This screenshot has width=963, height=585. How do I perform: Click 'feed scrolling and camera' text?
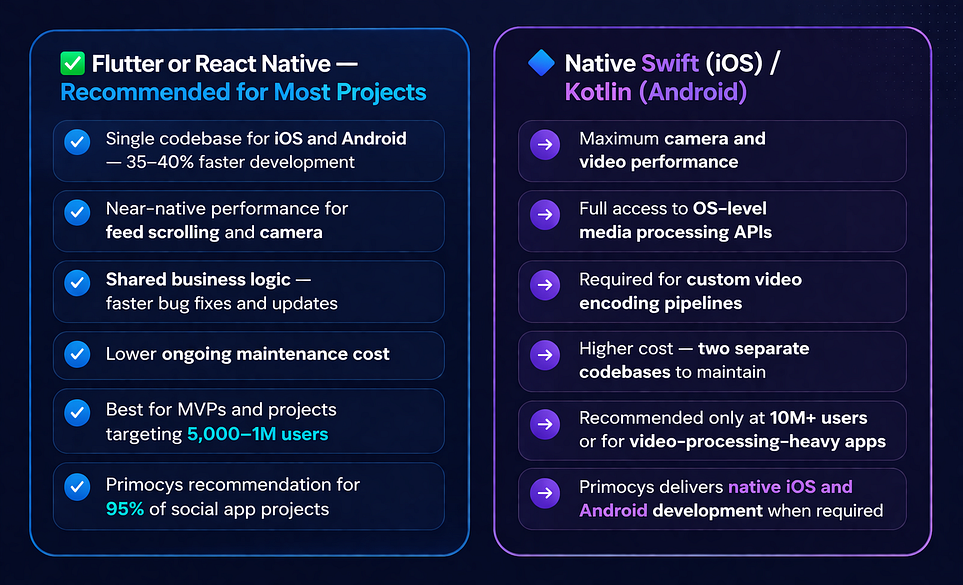pyautogui.click(x=214, y=233)
